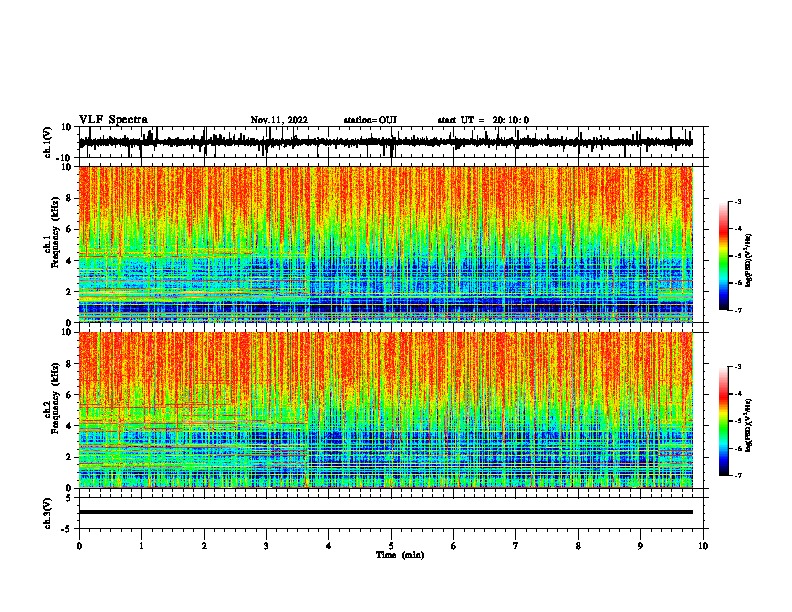Click the ch.2 spectrogram color scale bar
The width and height of the screenshot is (792, 612).
click(723, 421)
